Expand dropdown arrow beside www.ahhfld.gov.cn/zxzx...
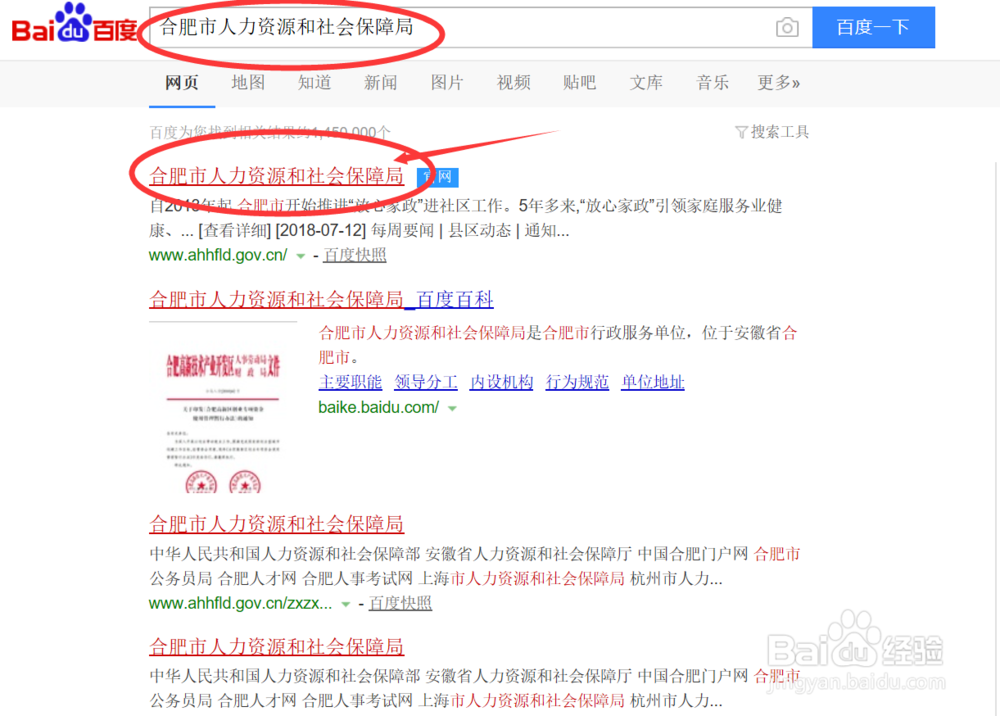1000x716 pixels. point(345,604)
